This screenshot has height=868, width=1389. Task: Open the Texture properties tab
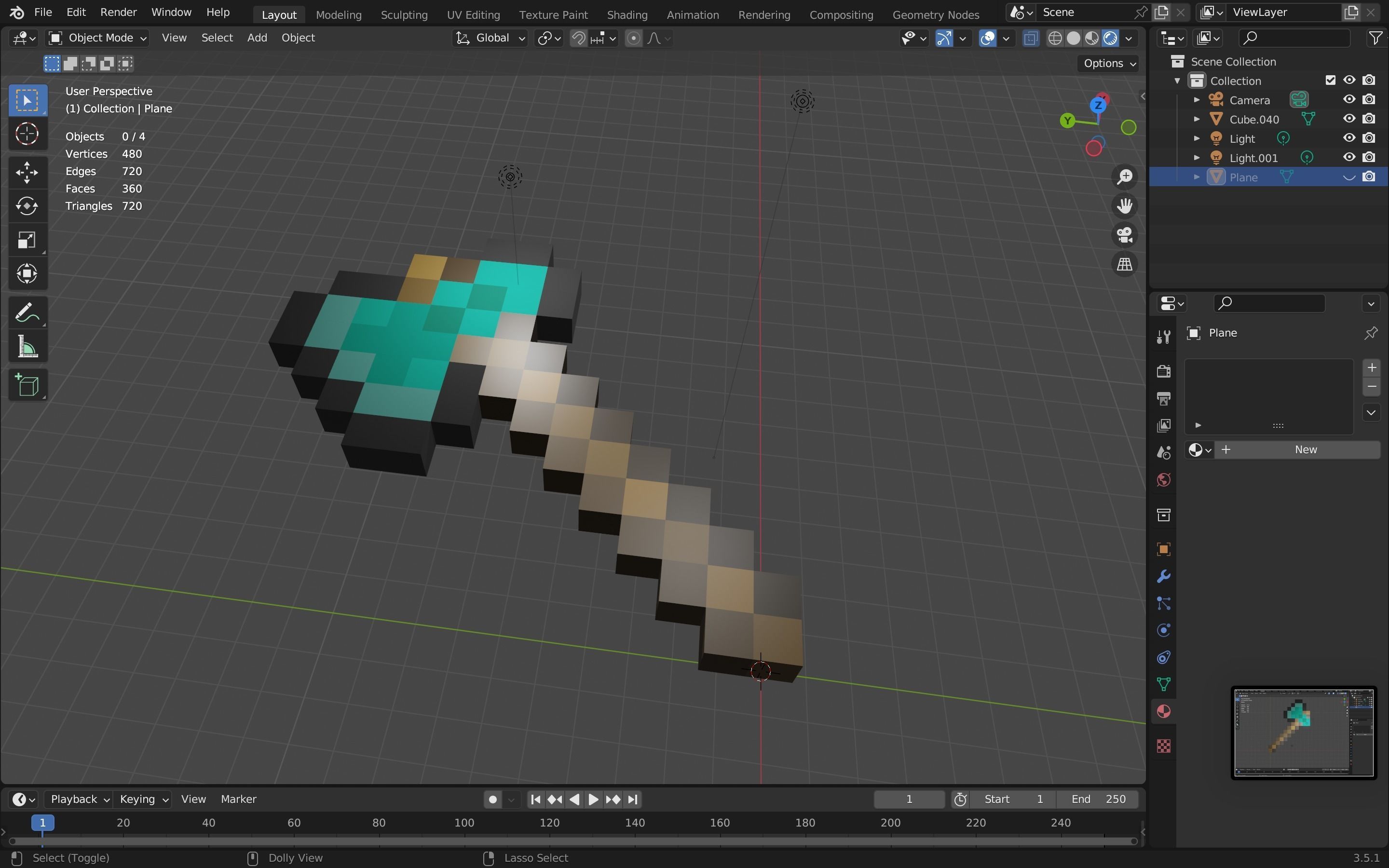[x=1163, y=746]
